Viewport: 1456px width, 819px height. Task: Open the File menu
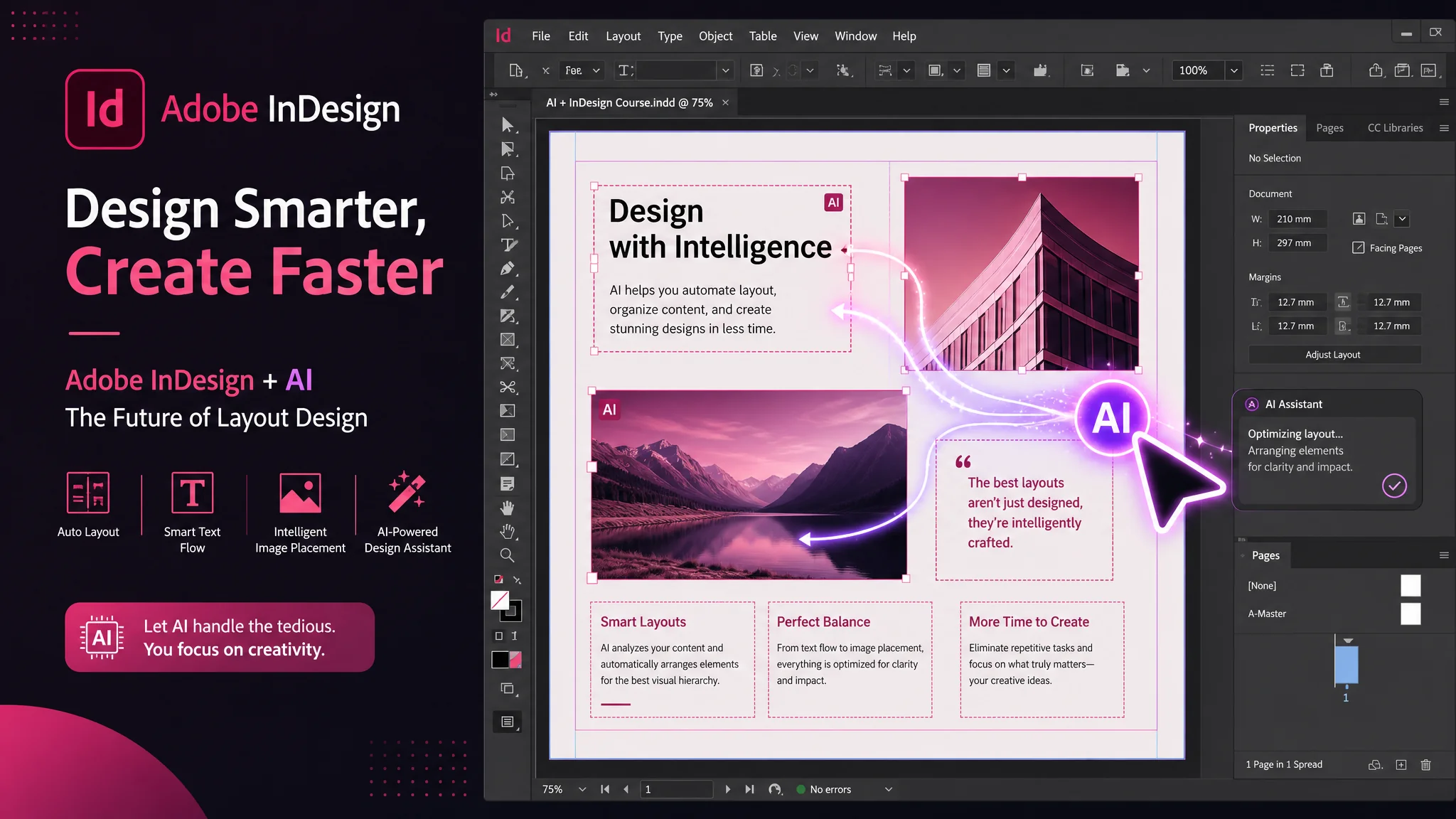[541, 36]
